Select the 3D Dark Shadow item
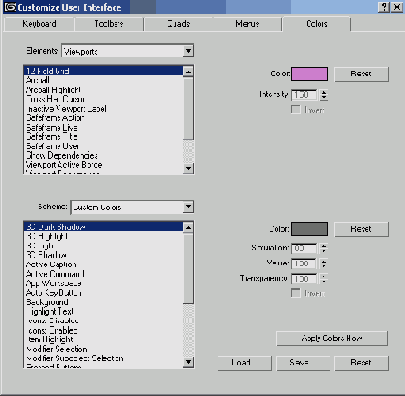The image size is (405, 396). click(x=104, y=227)
